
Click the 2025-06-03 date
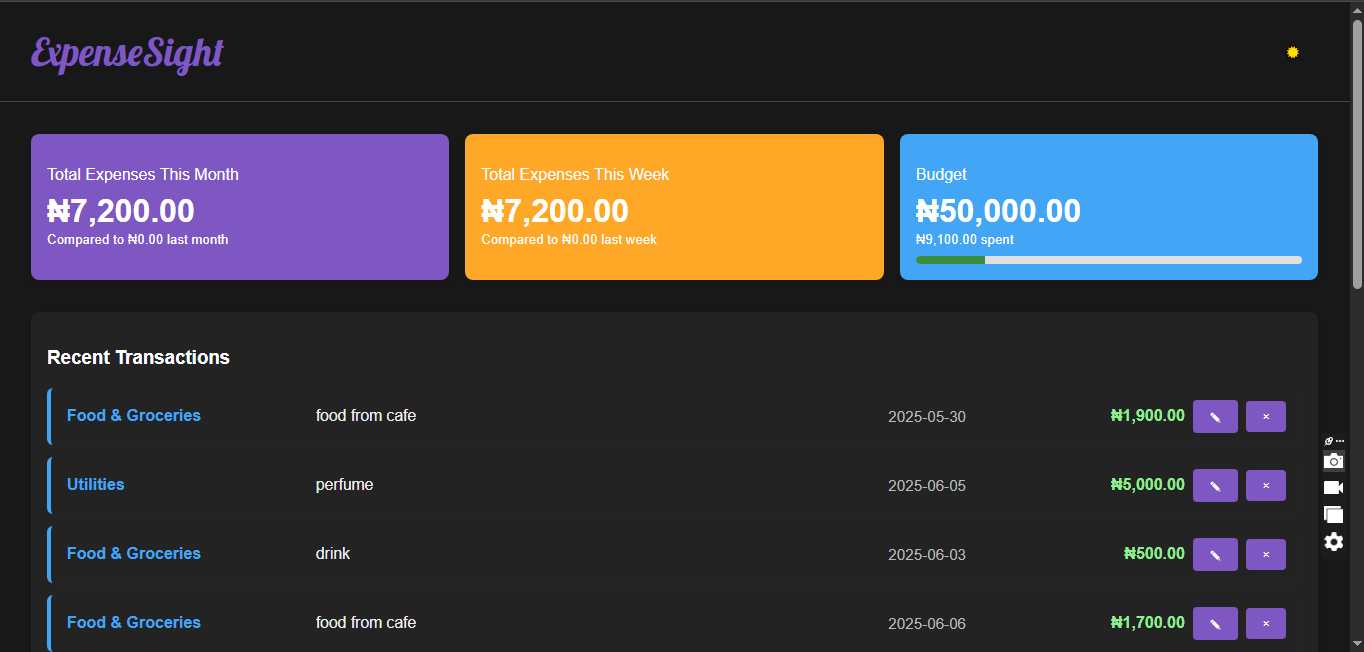927,555
